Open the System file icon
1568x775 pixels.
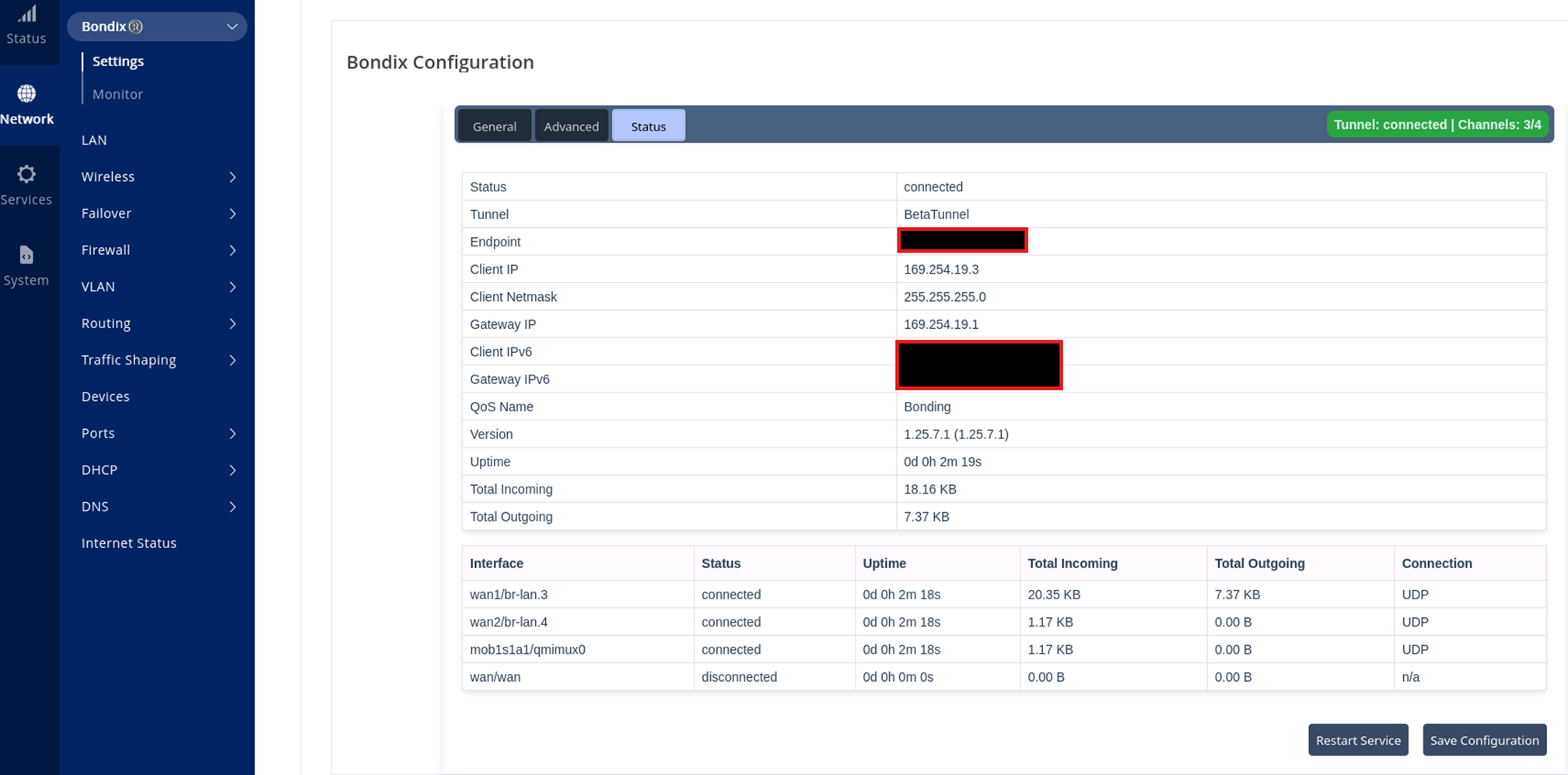point(26,255)
